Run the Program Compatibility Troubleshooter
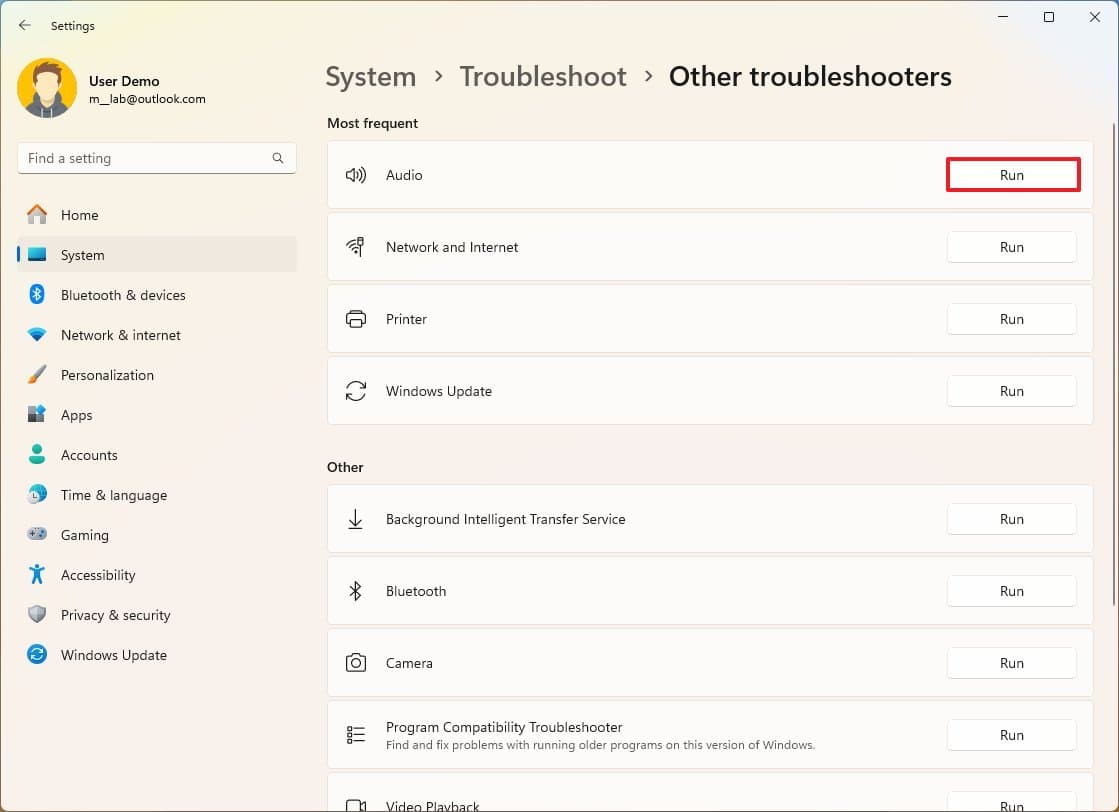1119x812 pixels. click(x=1011, y=735)
